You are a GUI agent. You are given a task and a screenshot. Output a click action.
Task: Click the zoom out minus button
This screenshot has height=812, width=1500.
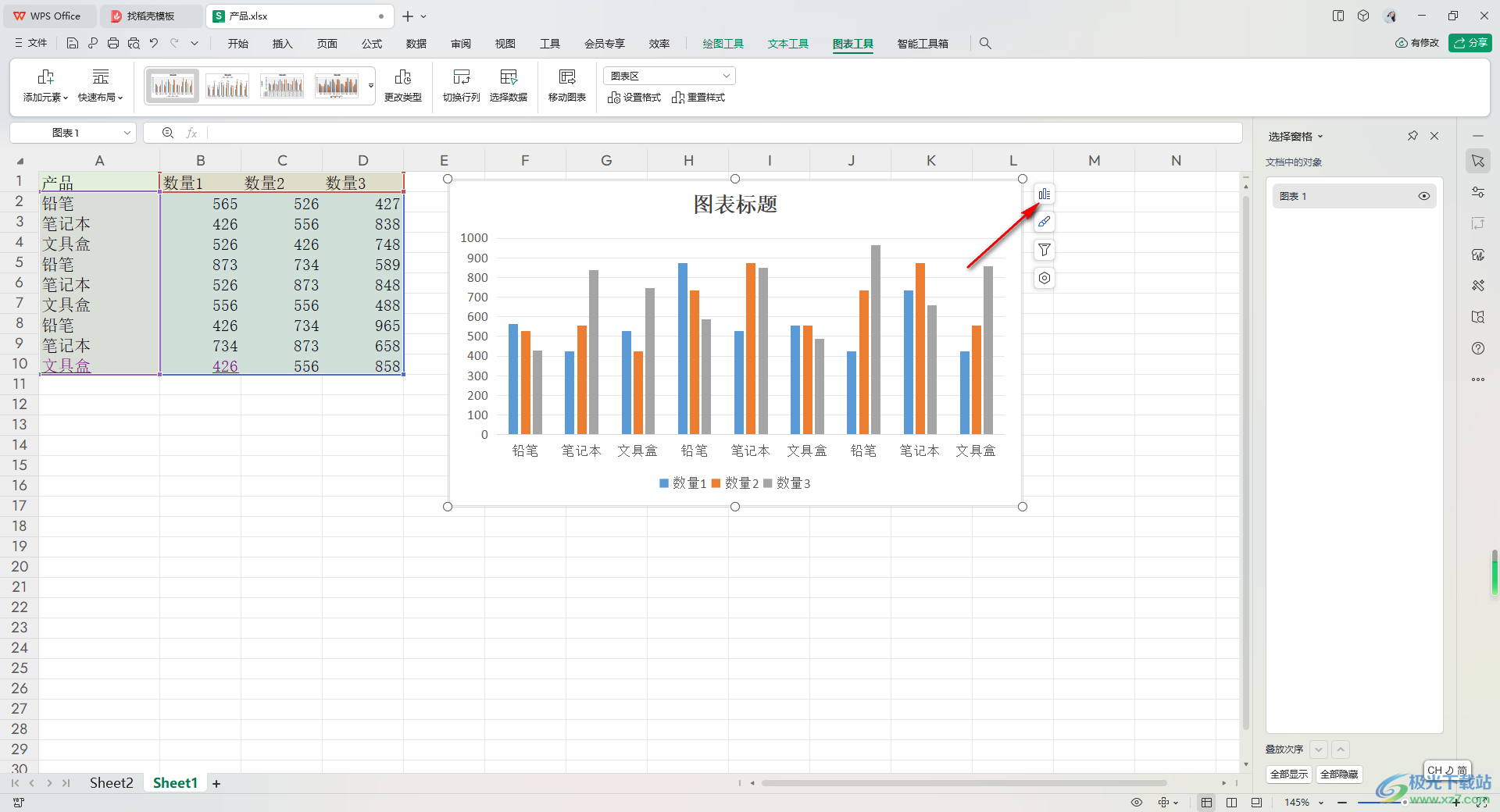point(1342,803)
